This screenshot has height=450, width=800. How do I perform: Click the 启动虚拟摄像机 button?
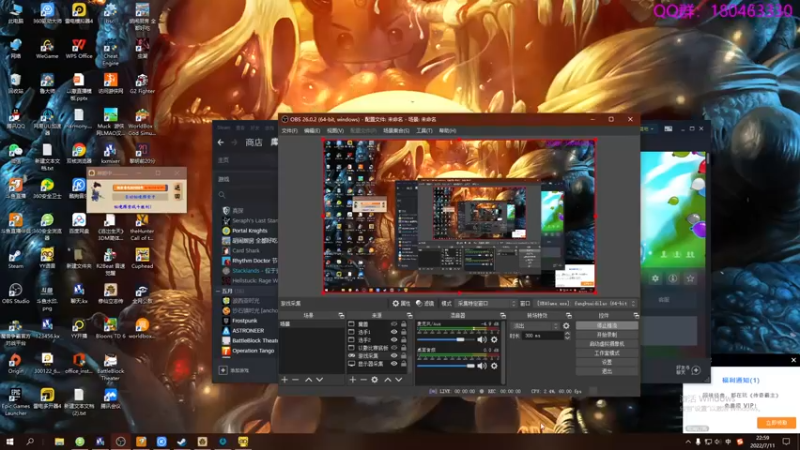[607, 344]
